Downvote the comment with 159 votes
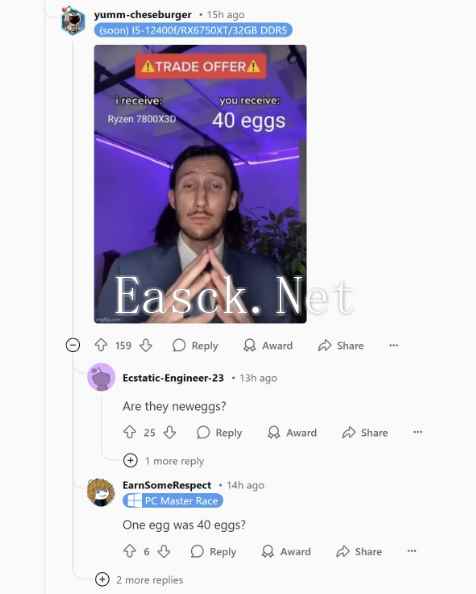This screenshot has height=594, width=476. (146, 345)
